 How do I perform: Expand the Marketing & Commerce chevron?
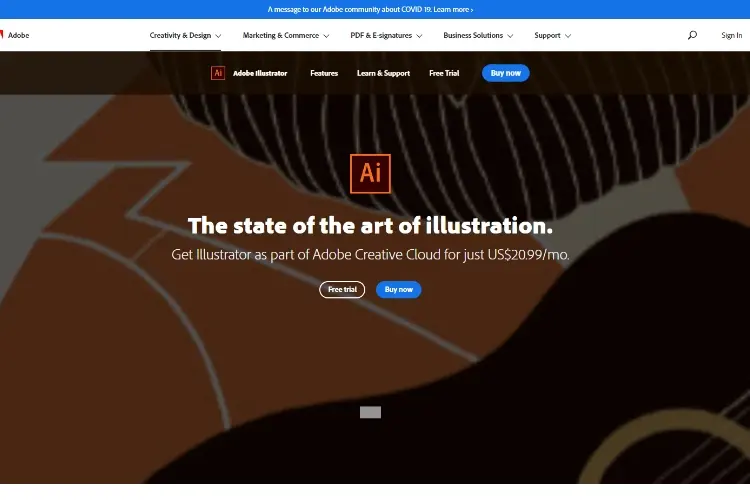click(326, 36)
